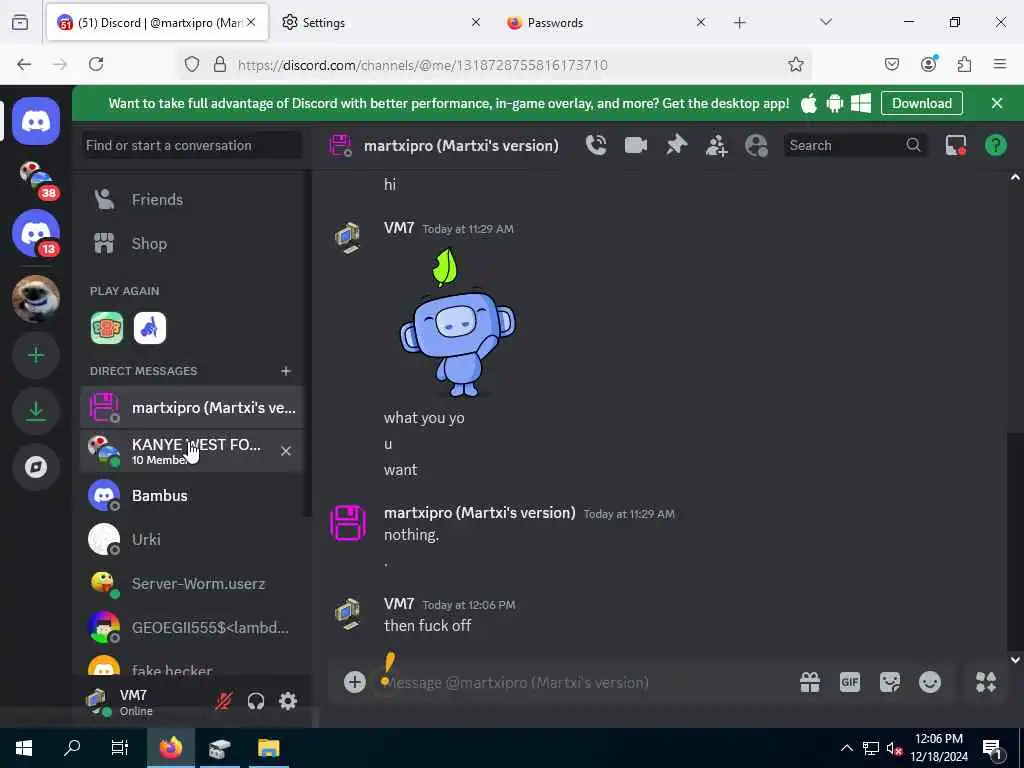
Task: Open emoji picker
Action: 929,682
